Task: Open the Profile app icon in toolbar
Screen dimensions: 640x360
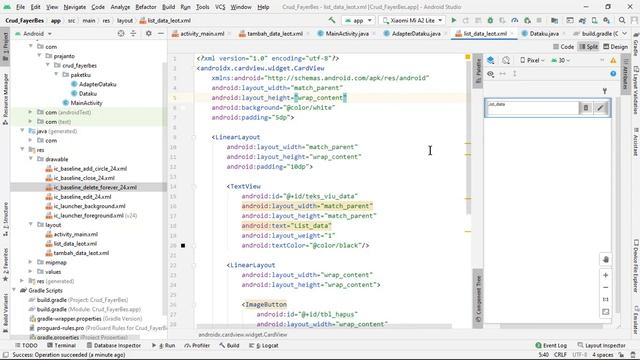Action: point(515,20)
